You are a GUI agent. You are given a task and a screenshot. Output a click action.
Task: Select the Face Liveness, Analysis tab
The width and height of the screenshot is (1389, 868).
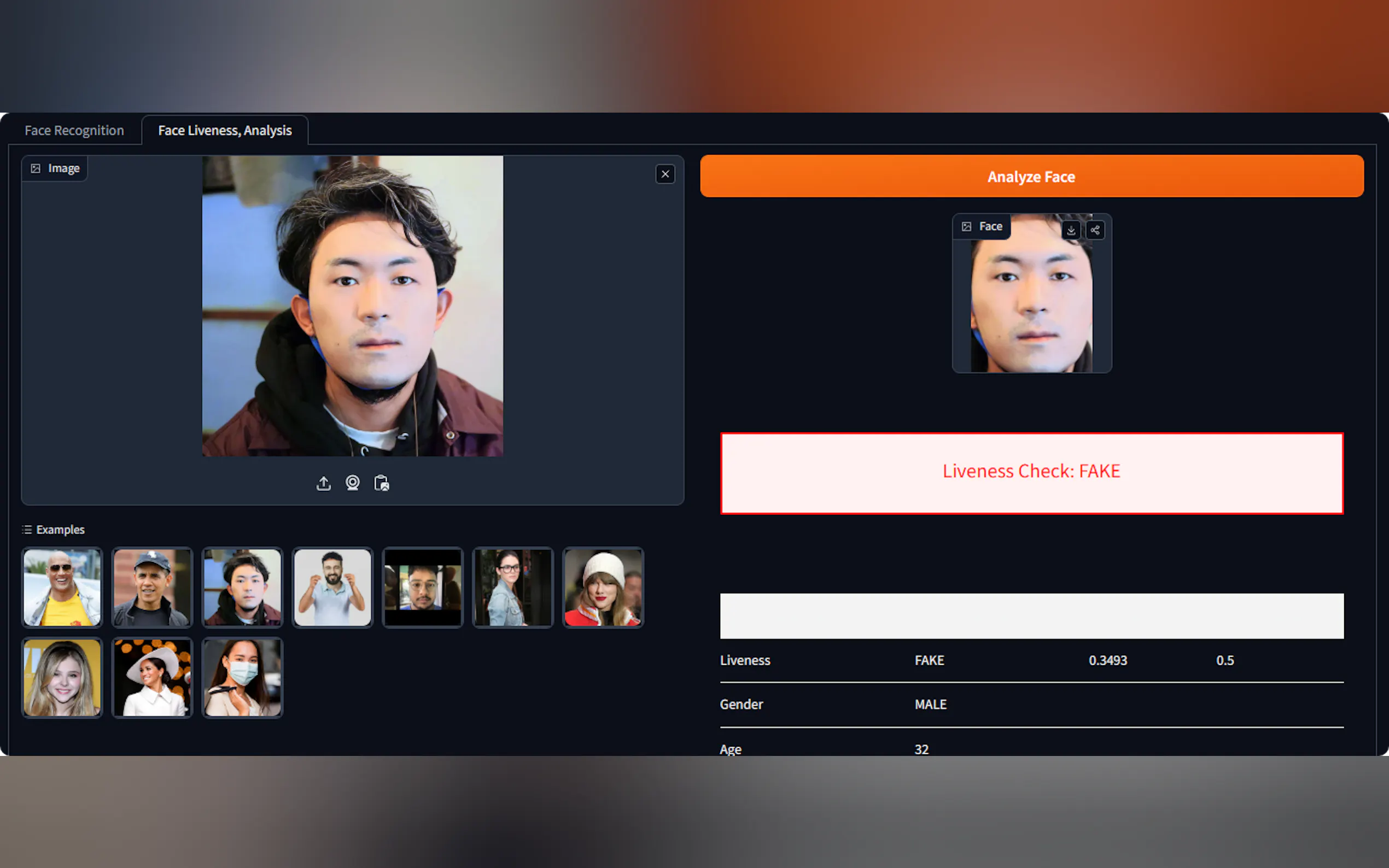point(225,130)
